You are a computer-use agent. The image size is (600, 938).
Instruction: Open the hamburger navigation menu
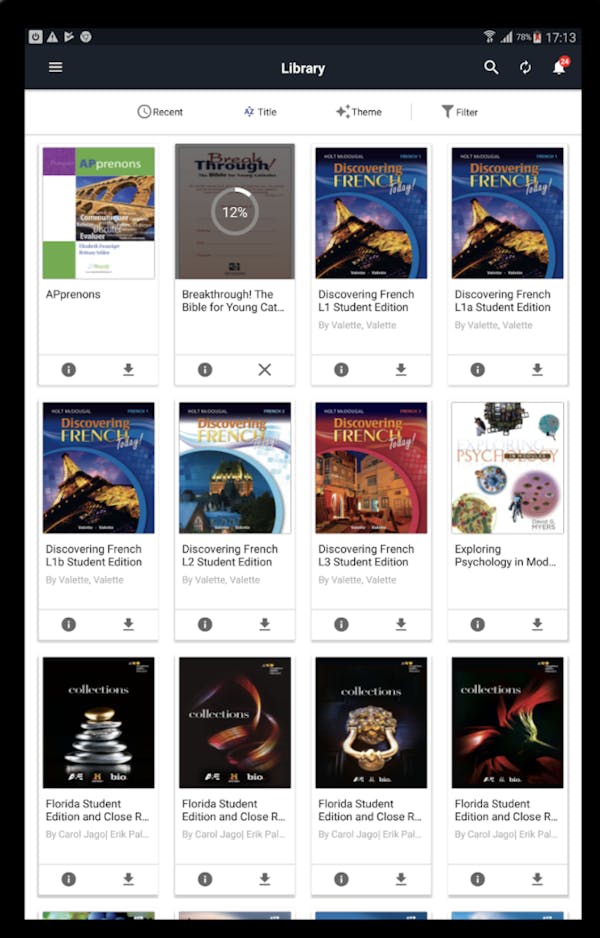(x=56, y=67)
